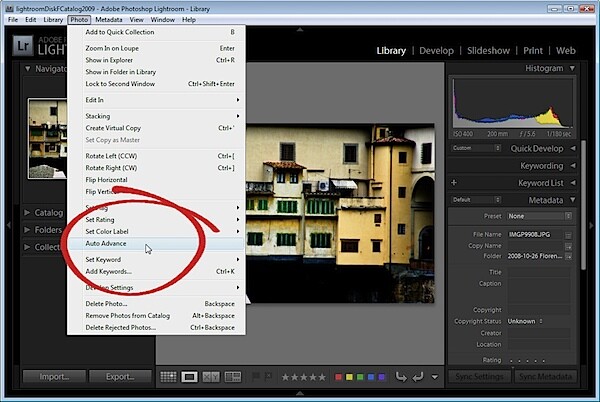Select Auto Advance menu item
600x402 pixels.
coord(156,244)
